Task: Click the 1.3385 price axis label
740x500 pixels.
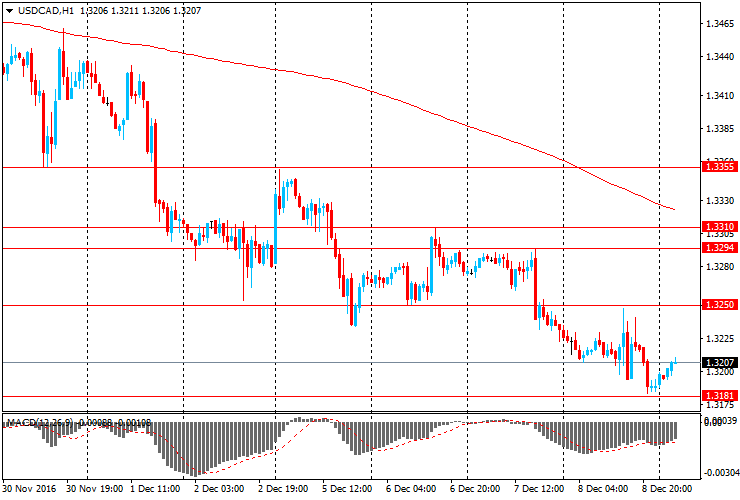Action: [720, 128]
